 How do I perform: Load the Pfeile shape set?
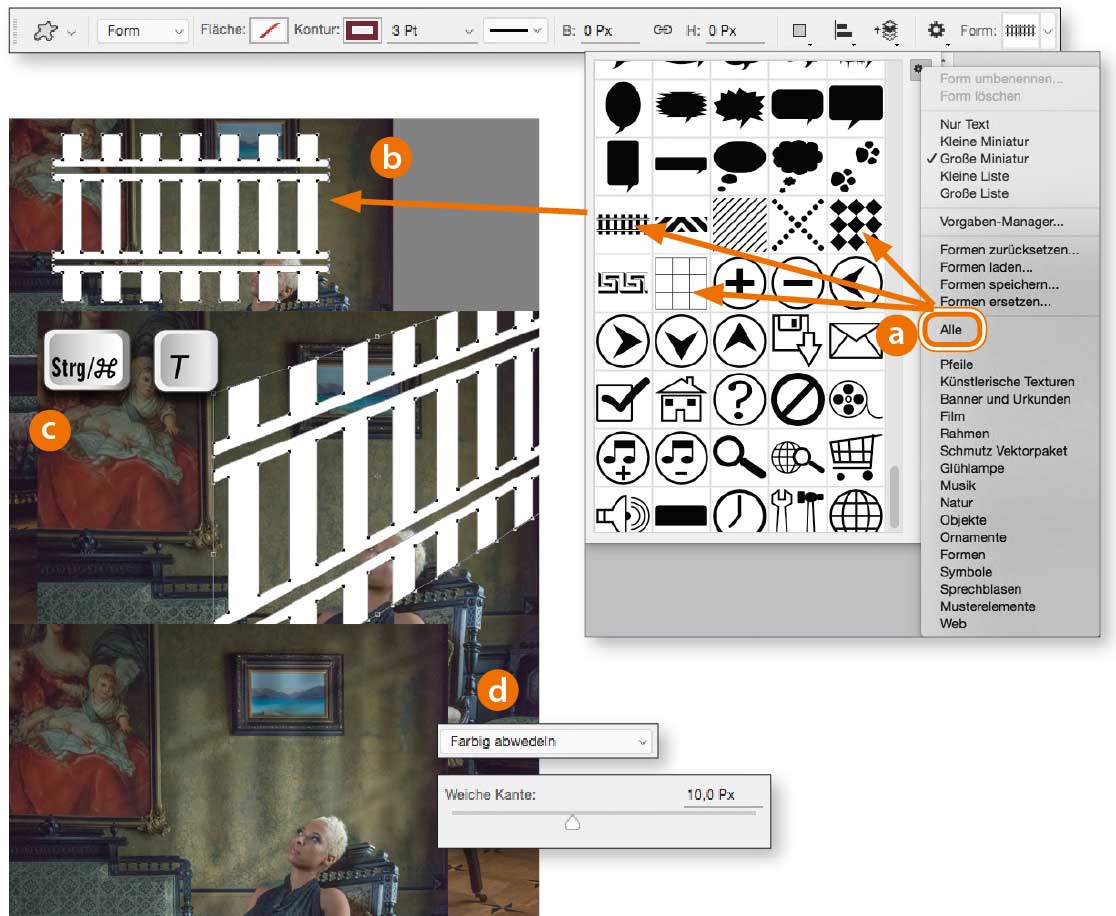956,364
